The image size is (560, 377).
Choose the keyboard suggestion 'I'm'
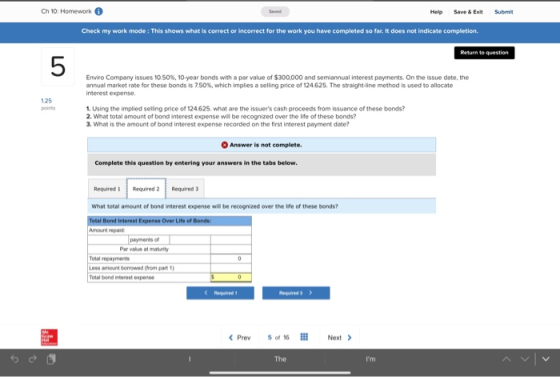[x=370, y=359]
